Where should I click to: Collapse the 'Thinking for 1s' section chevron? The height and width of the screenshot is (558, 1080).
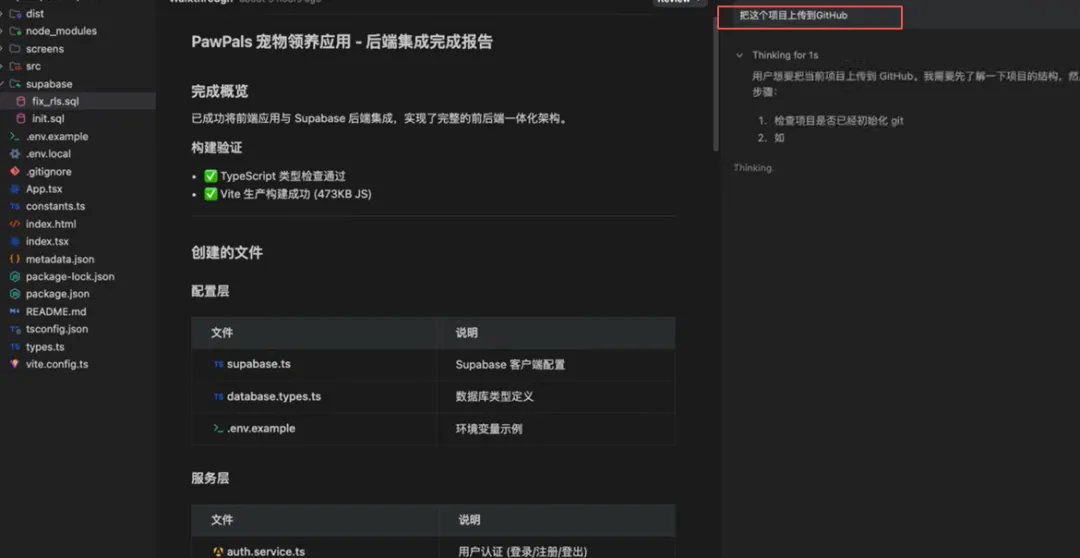point(739,55)
